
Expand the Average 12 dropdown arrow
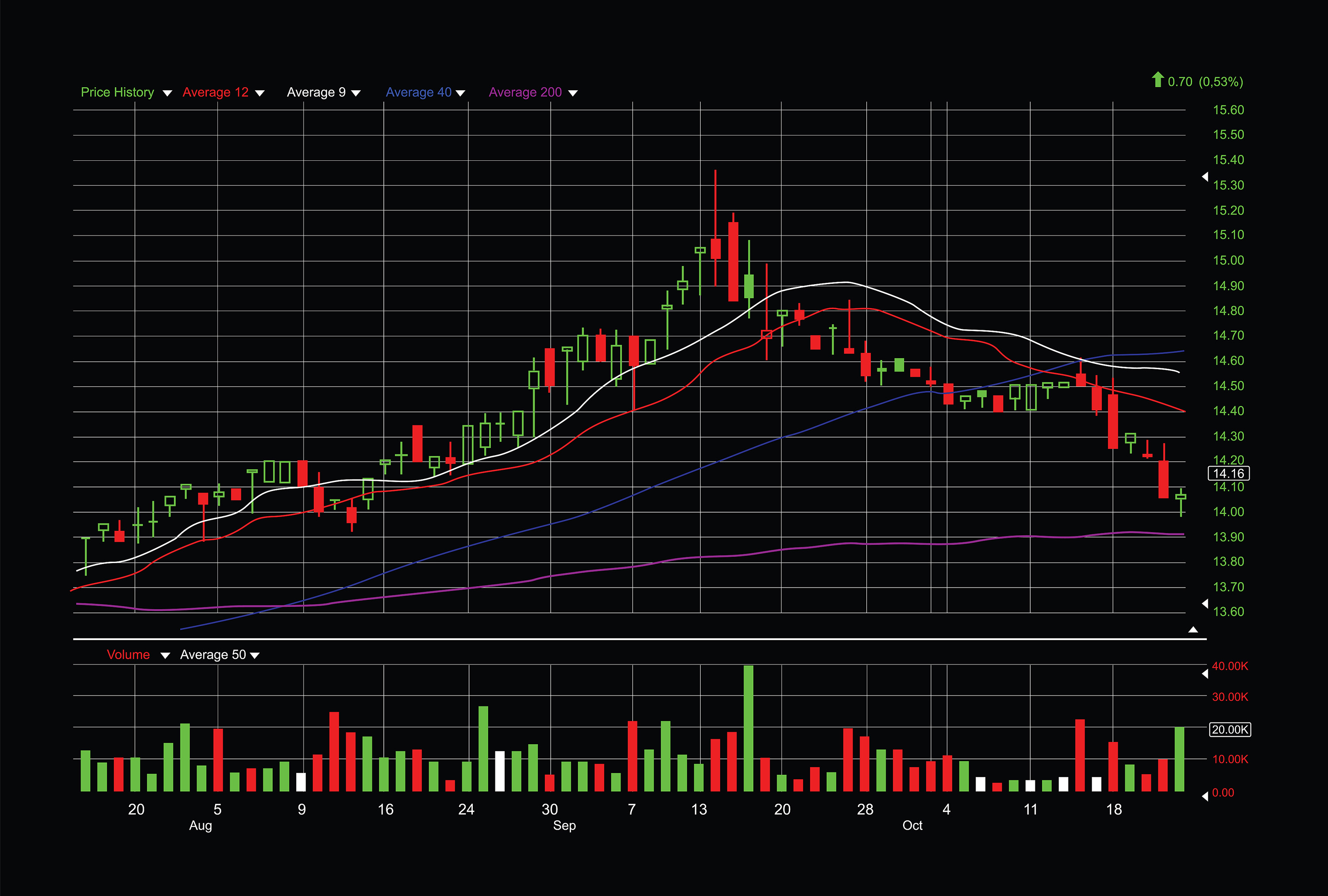pos(259,93)
